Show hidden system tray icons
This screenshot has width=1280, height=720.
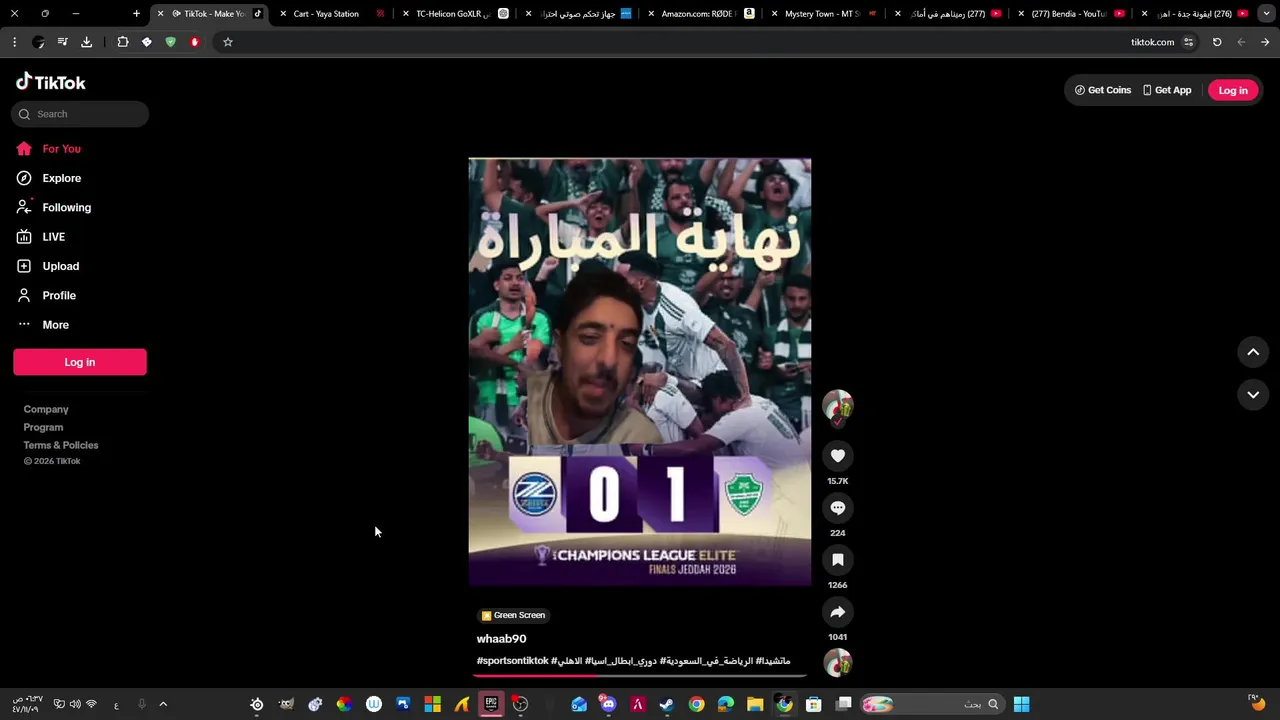pyautogui.click(x=163, y=704)
